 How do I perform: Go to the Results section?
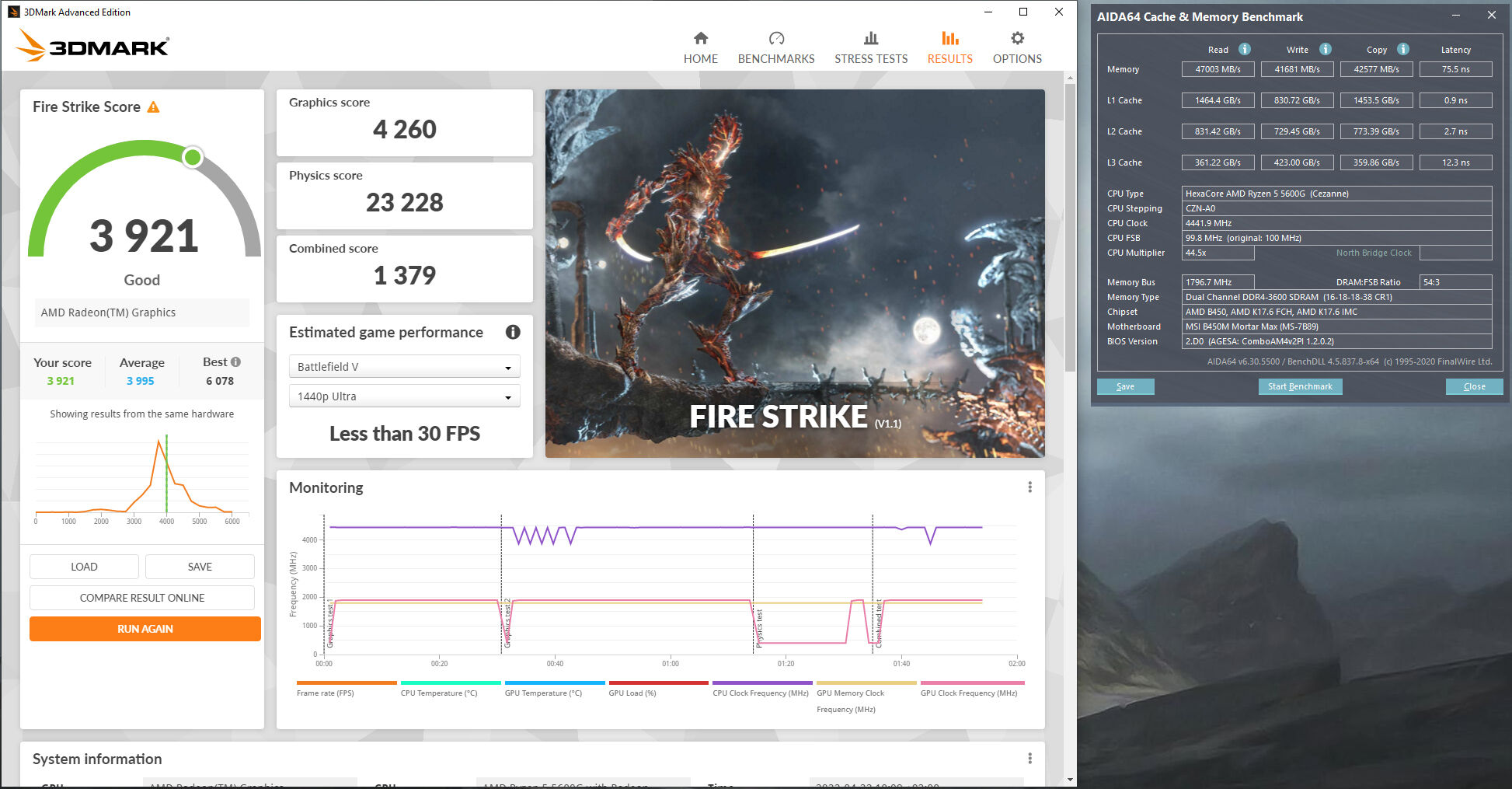[949, 48]
